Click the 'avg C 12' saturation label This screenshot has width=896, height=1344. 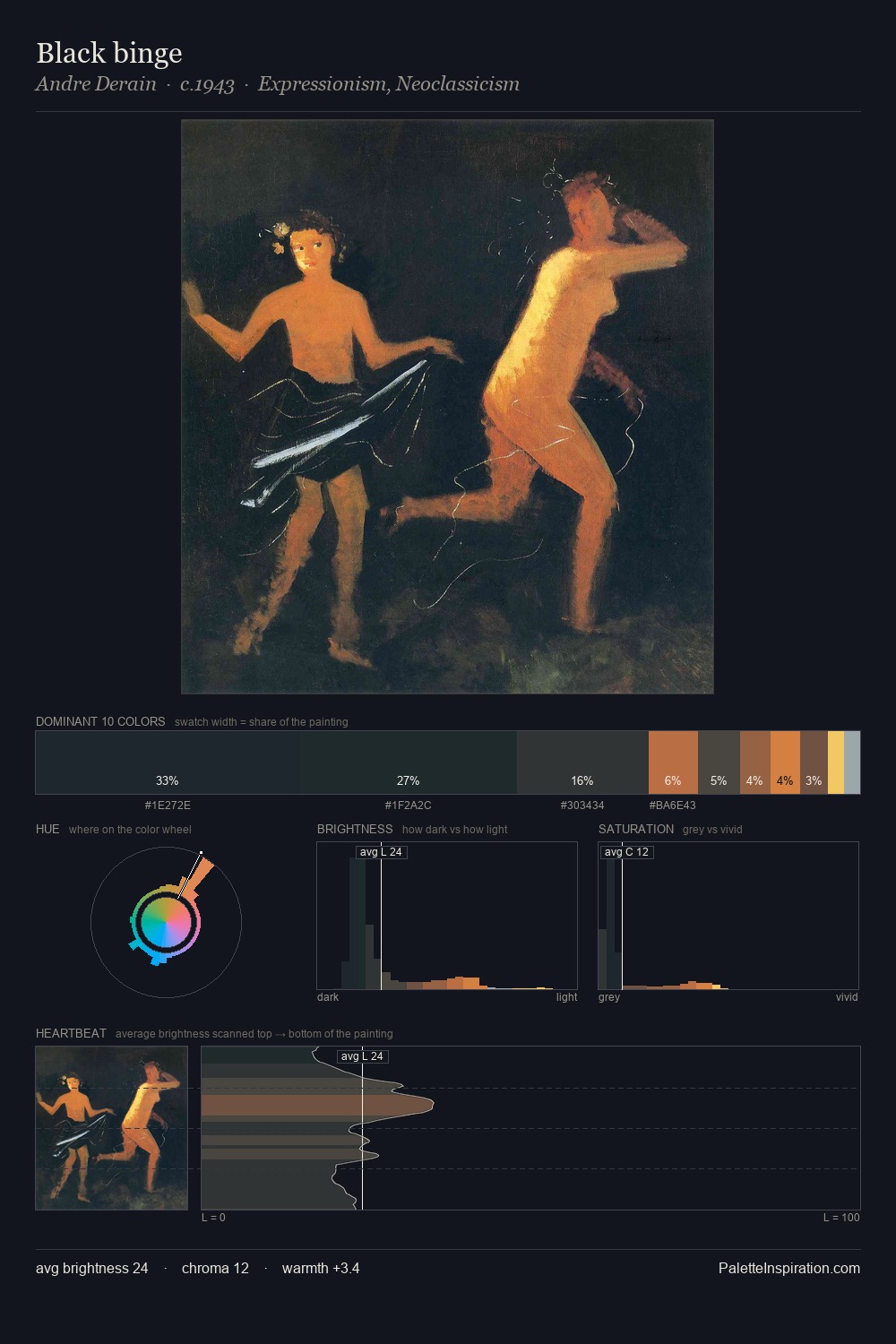pyautogui.click(x=626, y=852)
